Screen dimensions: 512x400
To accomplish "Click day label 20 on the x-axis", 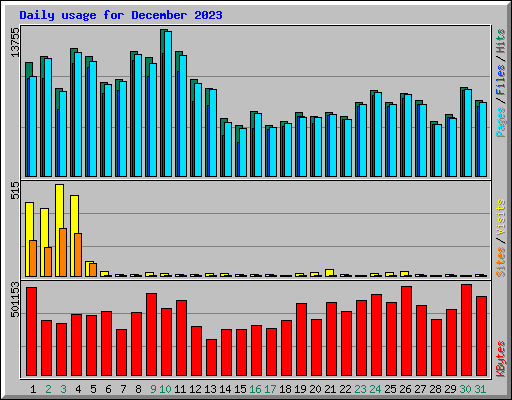I will tap(315, 389).
